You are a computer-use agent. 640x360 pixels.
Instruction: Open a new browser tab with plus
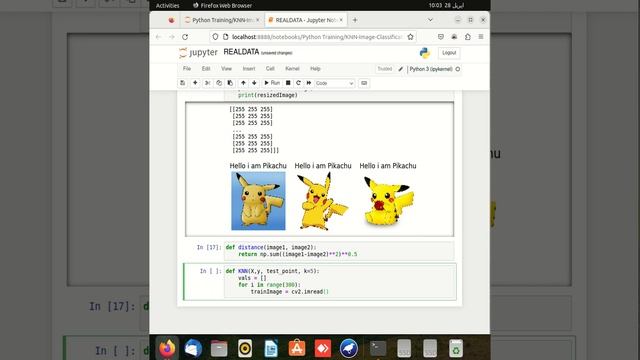(x=355, y=20)
